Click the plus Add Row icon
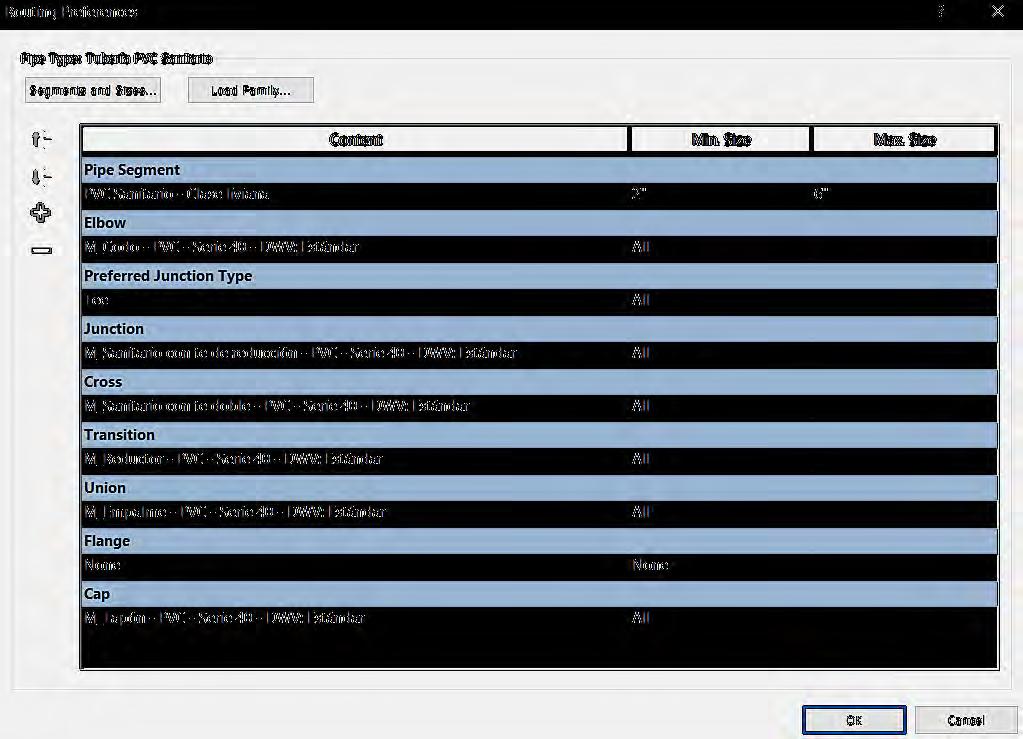The image size is (1023, 739). coord(40,213)
